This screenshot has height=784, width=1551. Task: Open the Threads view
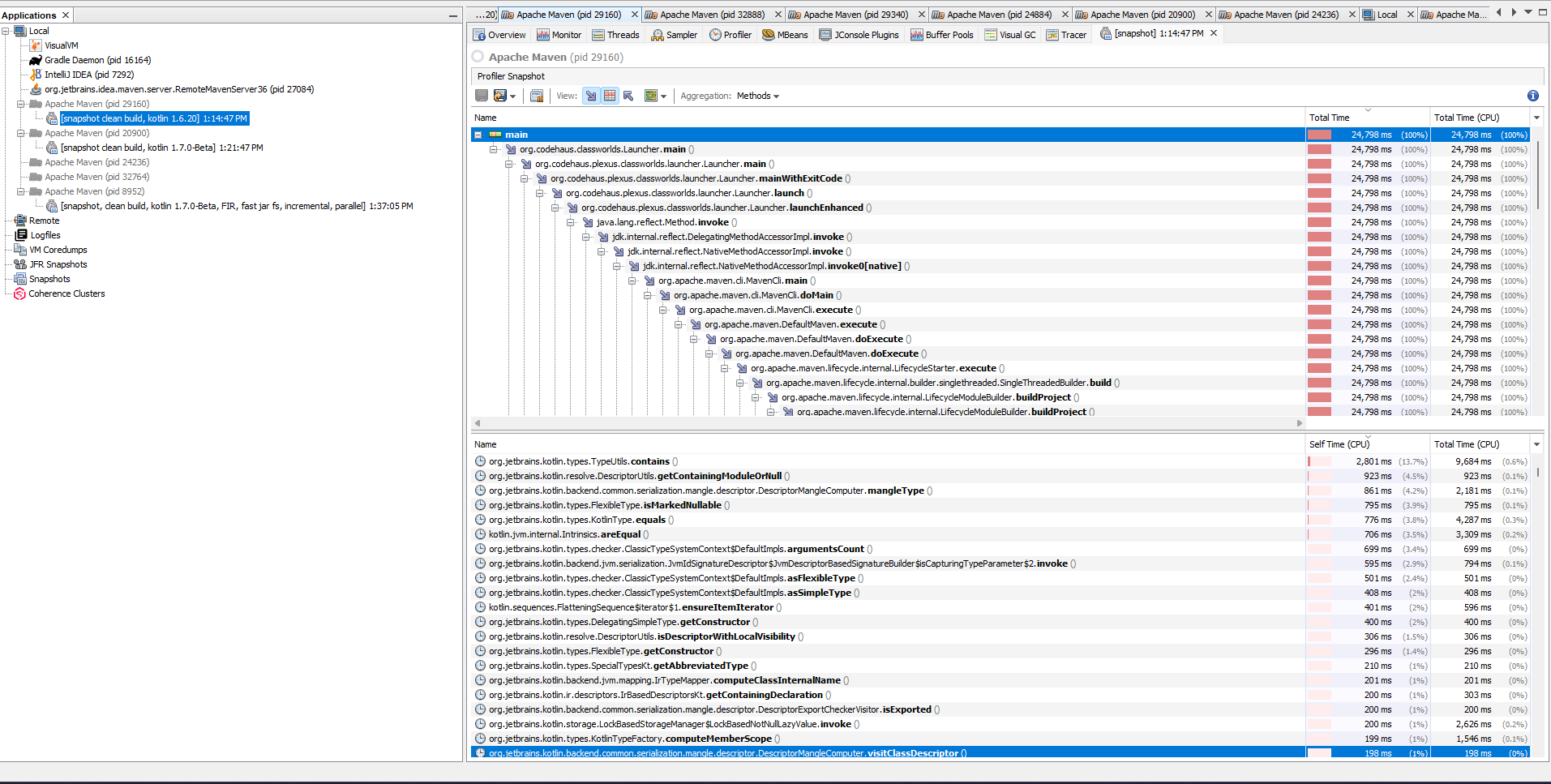[615, 35]
